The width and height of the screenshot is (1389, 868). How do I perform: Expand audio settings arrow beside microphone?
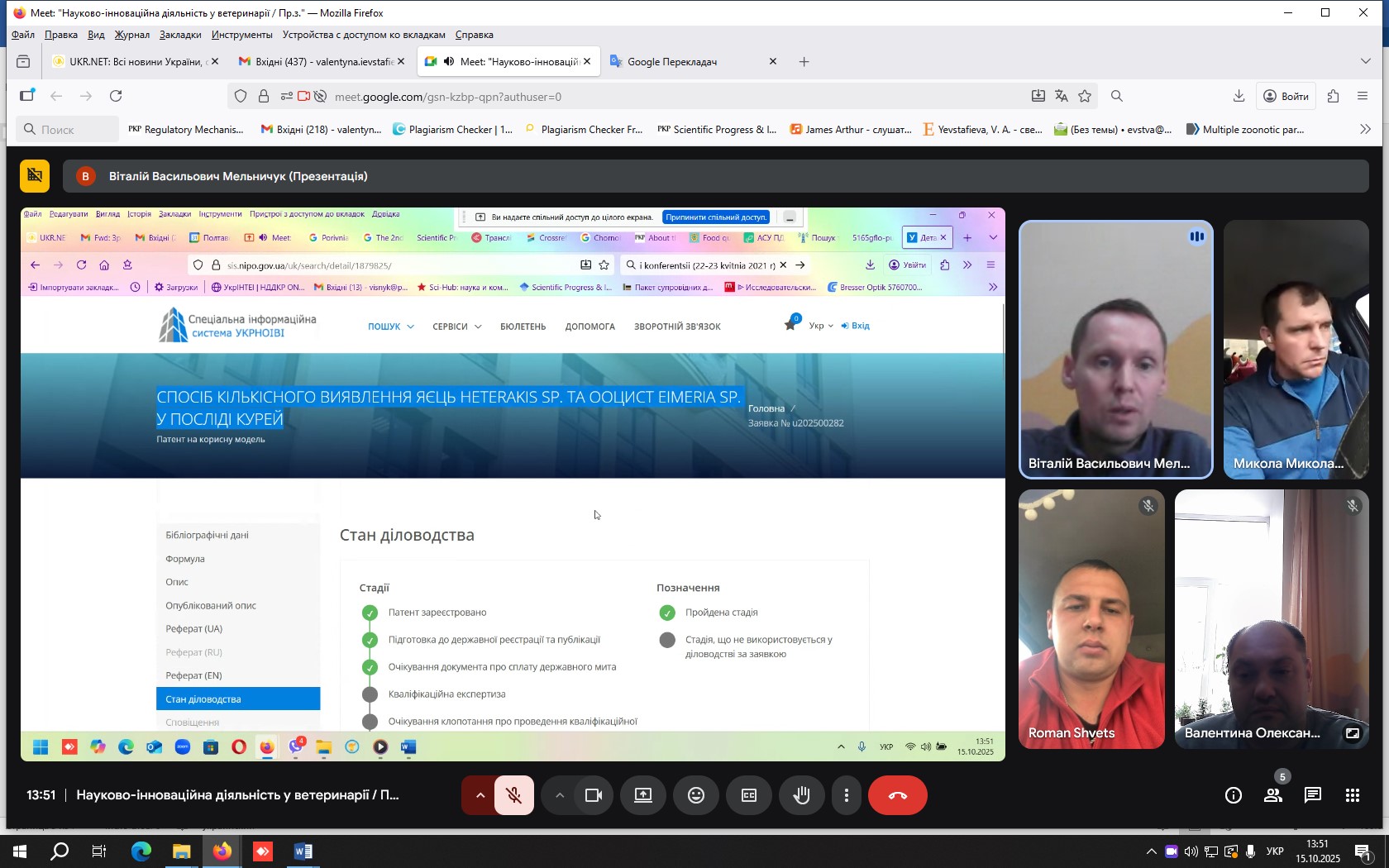click(480, 795)
